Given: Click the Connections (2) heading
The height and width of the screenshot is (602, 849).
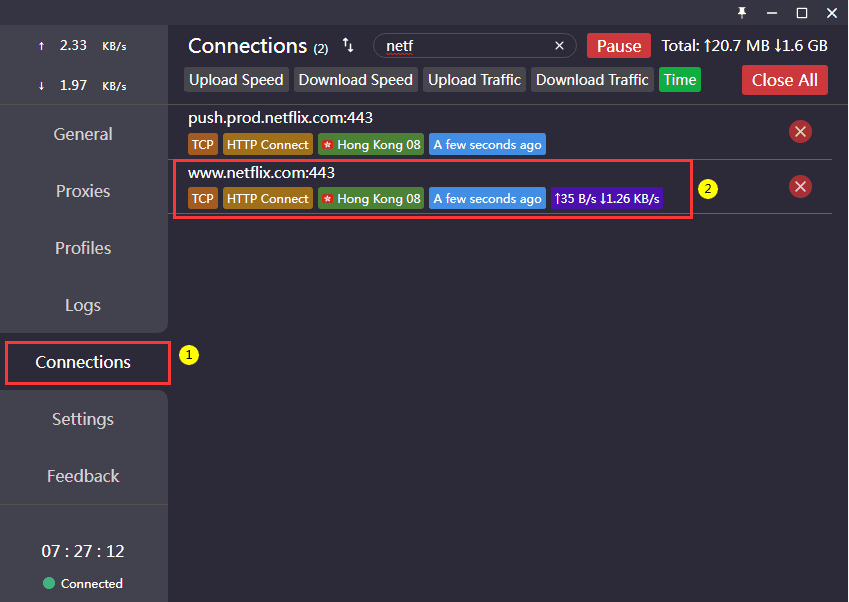Looking at the screenshot, I should [x=258, y=46].
